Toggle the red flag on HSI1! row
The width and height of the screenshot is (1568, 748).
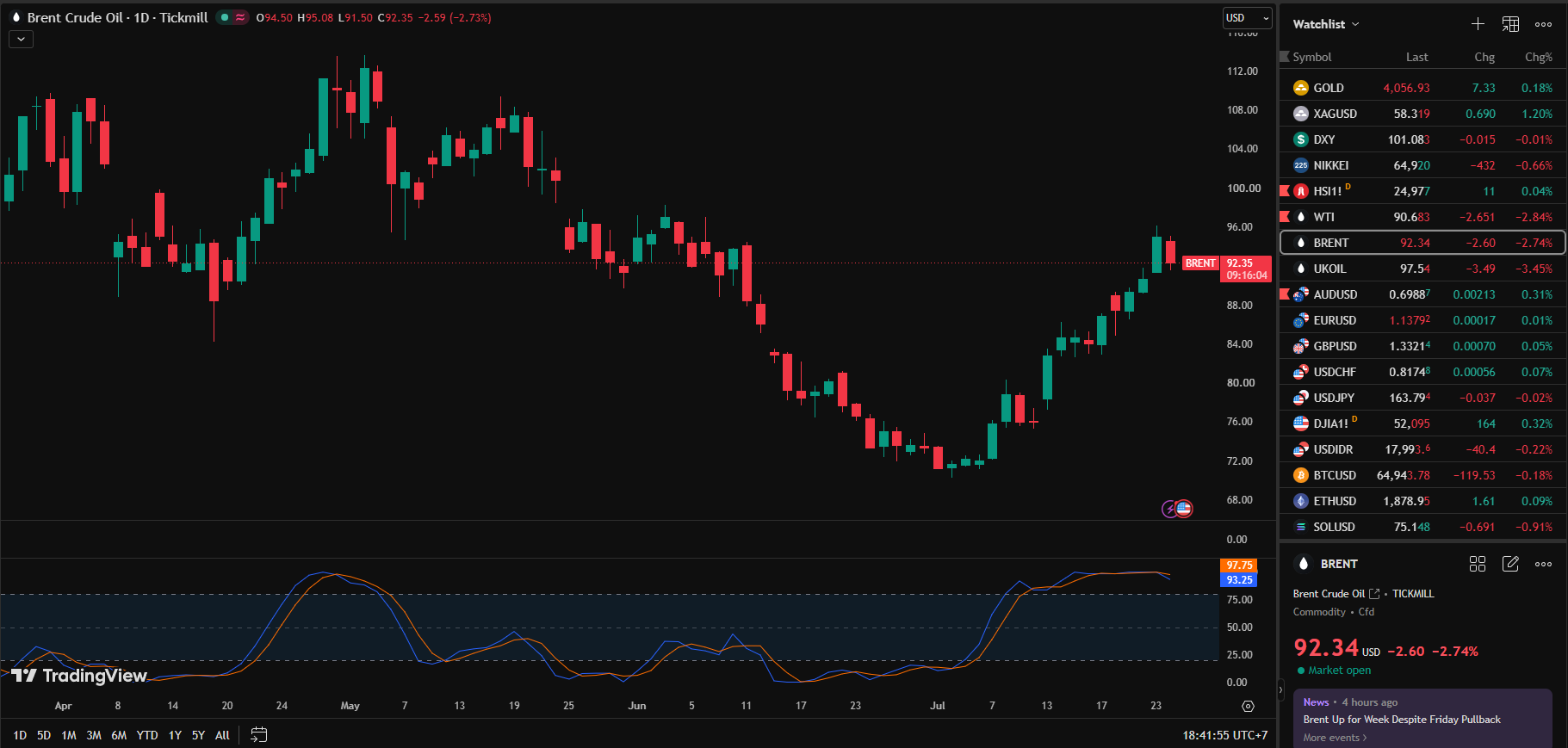[1285, 191]
